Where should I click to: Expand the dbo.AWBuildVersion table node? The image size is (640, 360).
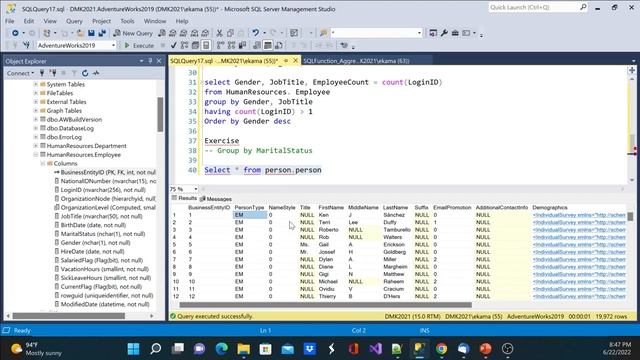(x=36, y=119)
